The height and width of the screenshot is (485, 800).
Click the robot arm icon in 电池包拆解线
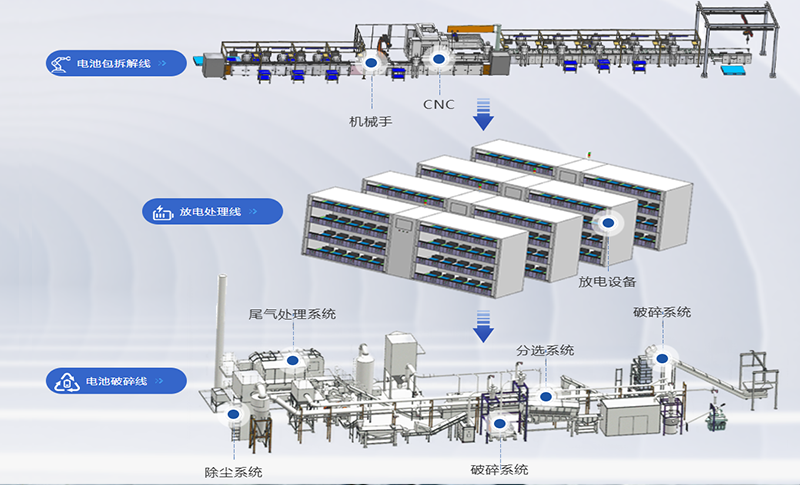click(x=62, y=64)
